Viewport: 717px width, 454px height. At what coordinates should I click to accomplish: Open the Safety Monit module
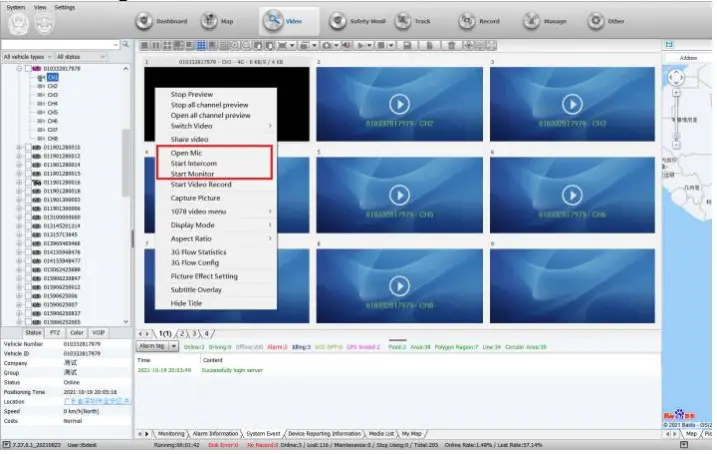(x=357, y=21)
